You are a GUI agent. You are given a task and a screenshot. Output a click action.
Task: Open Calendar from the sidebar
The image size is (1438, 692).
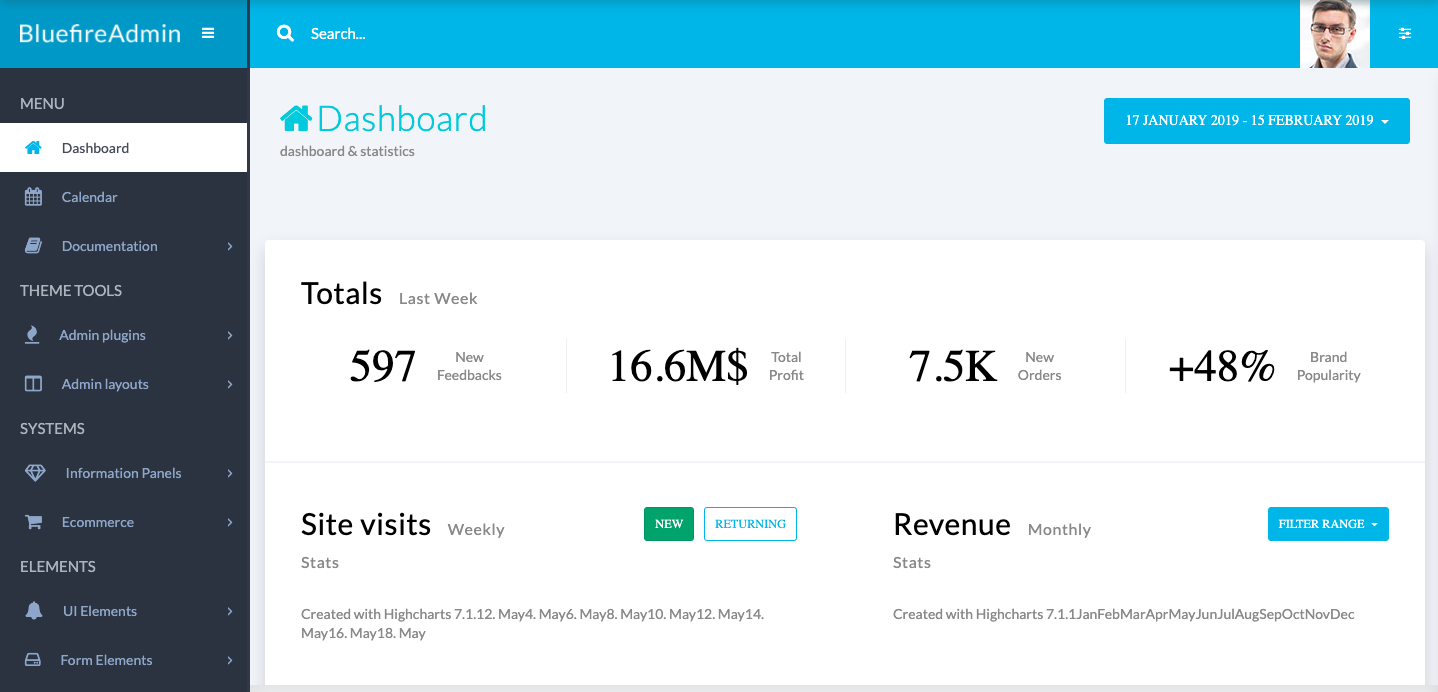[x=124, y=197]
